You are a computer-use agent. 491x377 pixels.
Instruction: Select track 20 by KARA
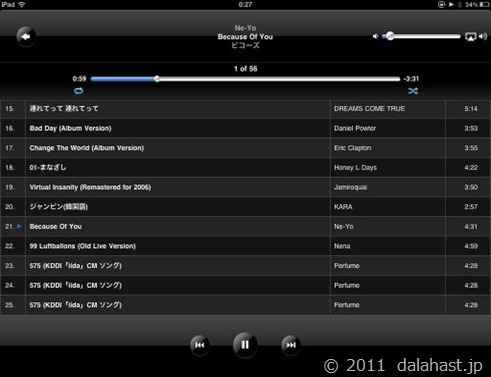click(x=245, y=207)
